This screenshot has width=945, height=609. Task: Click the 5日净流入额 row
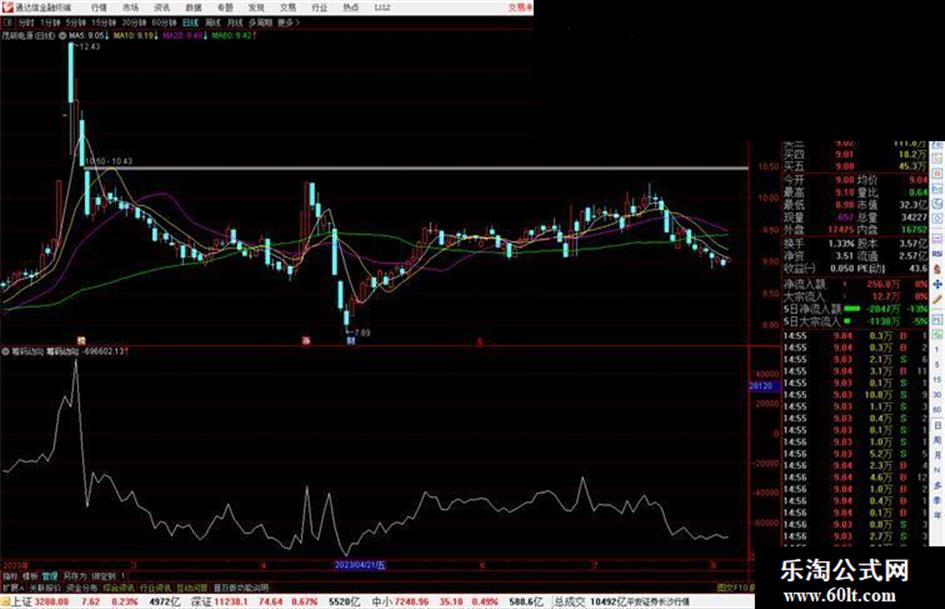(855, 309)
